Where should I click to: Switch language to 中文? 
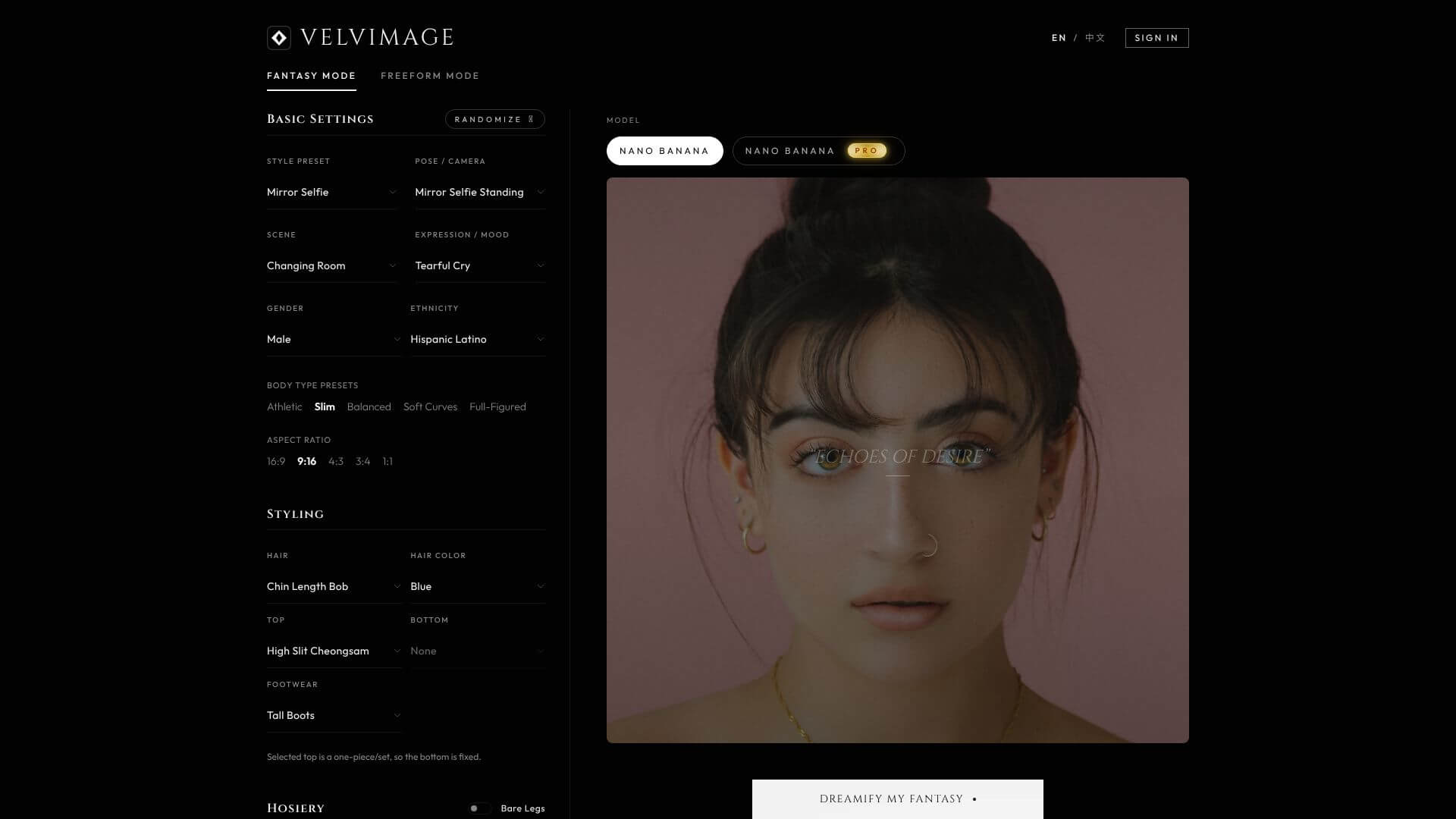[1095, 38]
